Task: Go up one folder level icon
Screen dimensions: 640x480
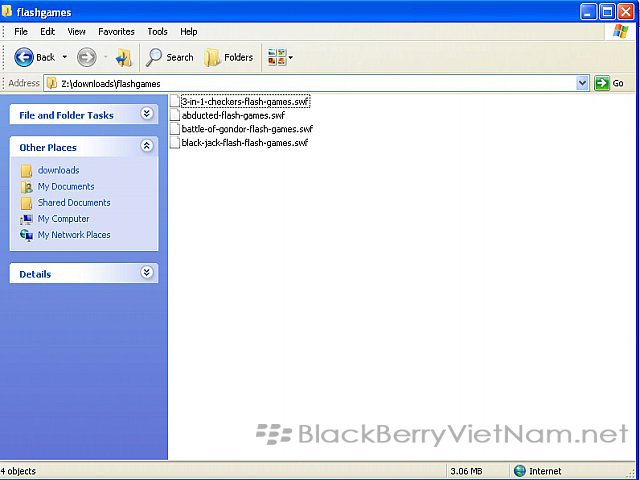Action: pos(124,58)
